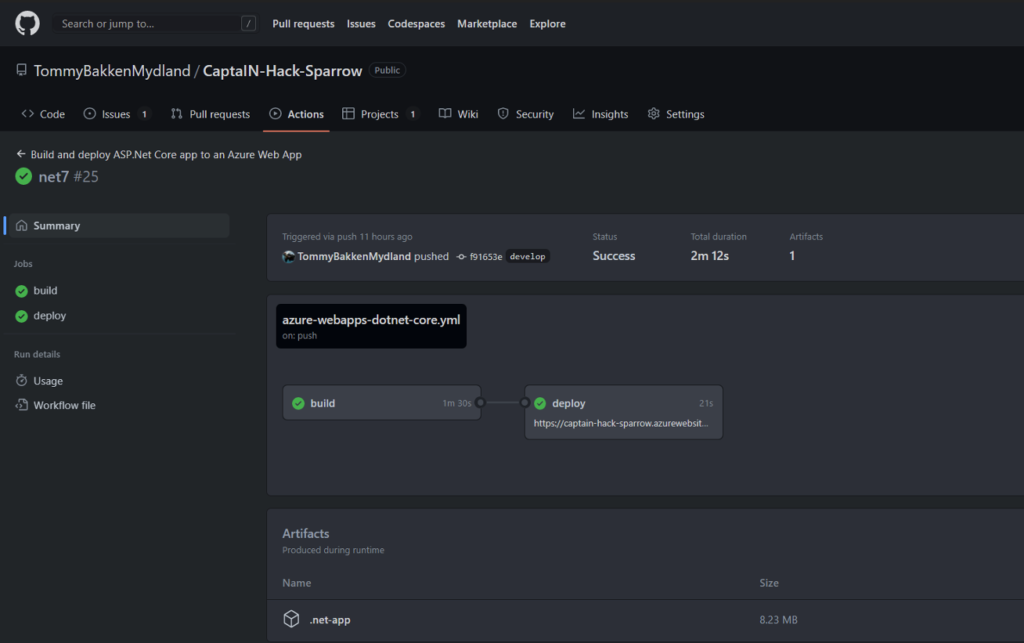Image resolution: width=1024 pixels, height=643 pixels.
Task: Open the develop branch label
Action: (x=528, y=257)
